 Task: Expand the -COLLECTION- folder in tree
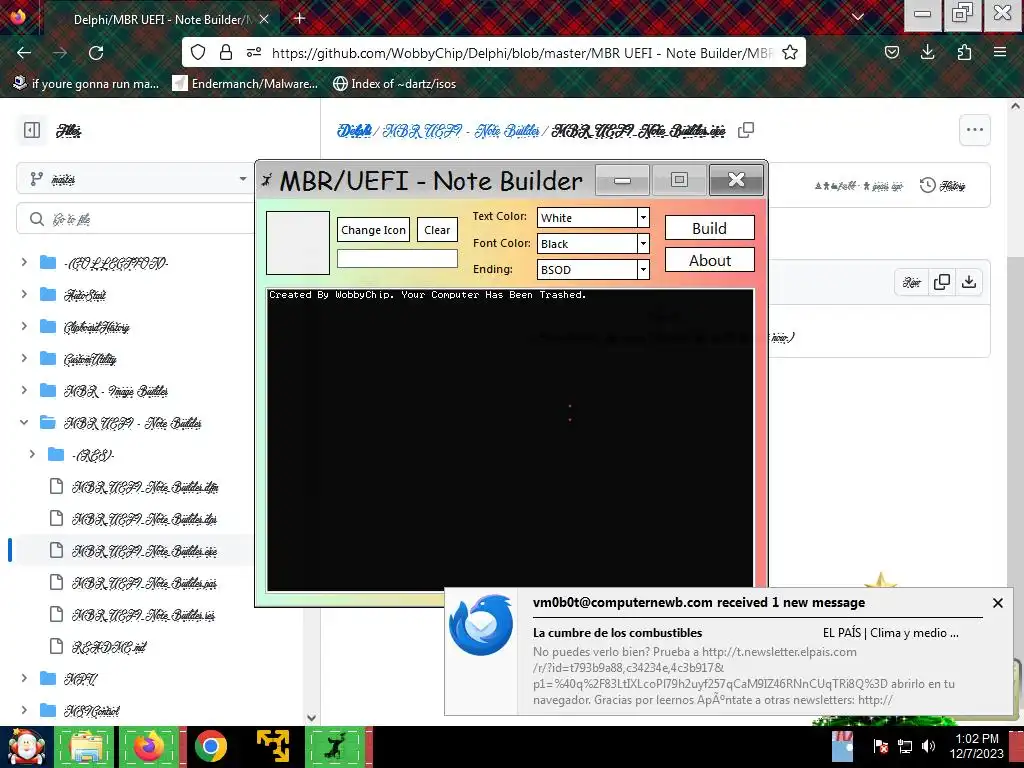pyautogui.click(x=24, y=263)
